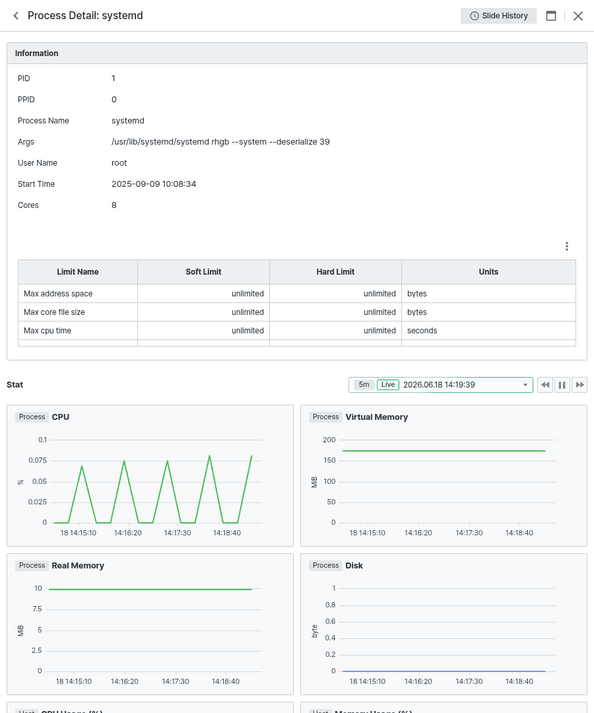The width and height of the screenshot is (594, 713).
Task: Toggle the Live mode badge
Action: coord(388,385)
